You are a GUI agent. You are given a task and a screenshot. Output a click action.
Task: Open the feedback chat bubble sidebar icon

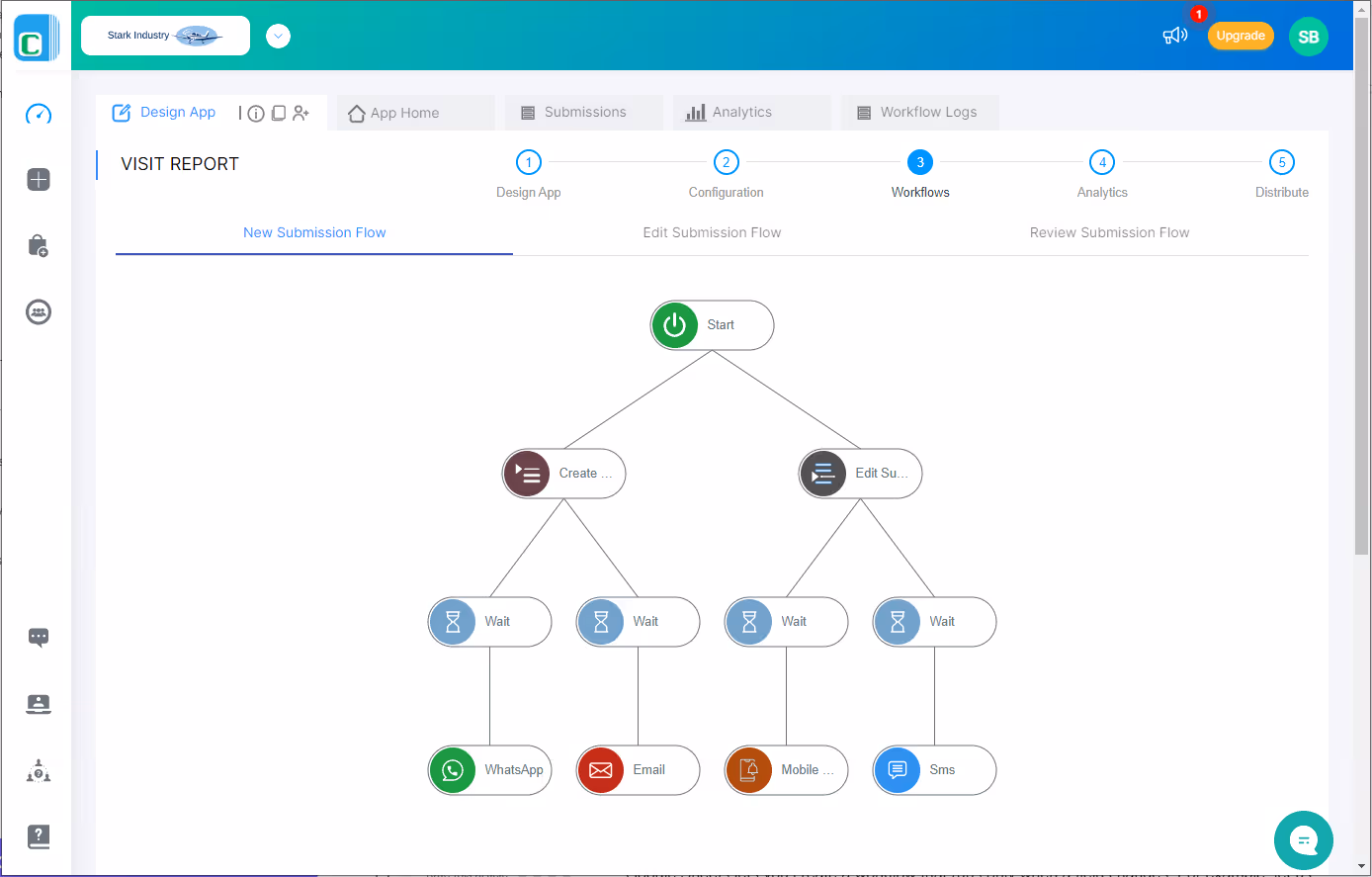click(39, 638)
